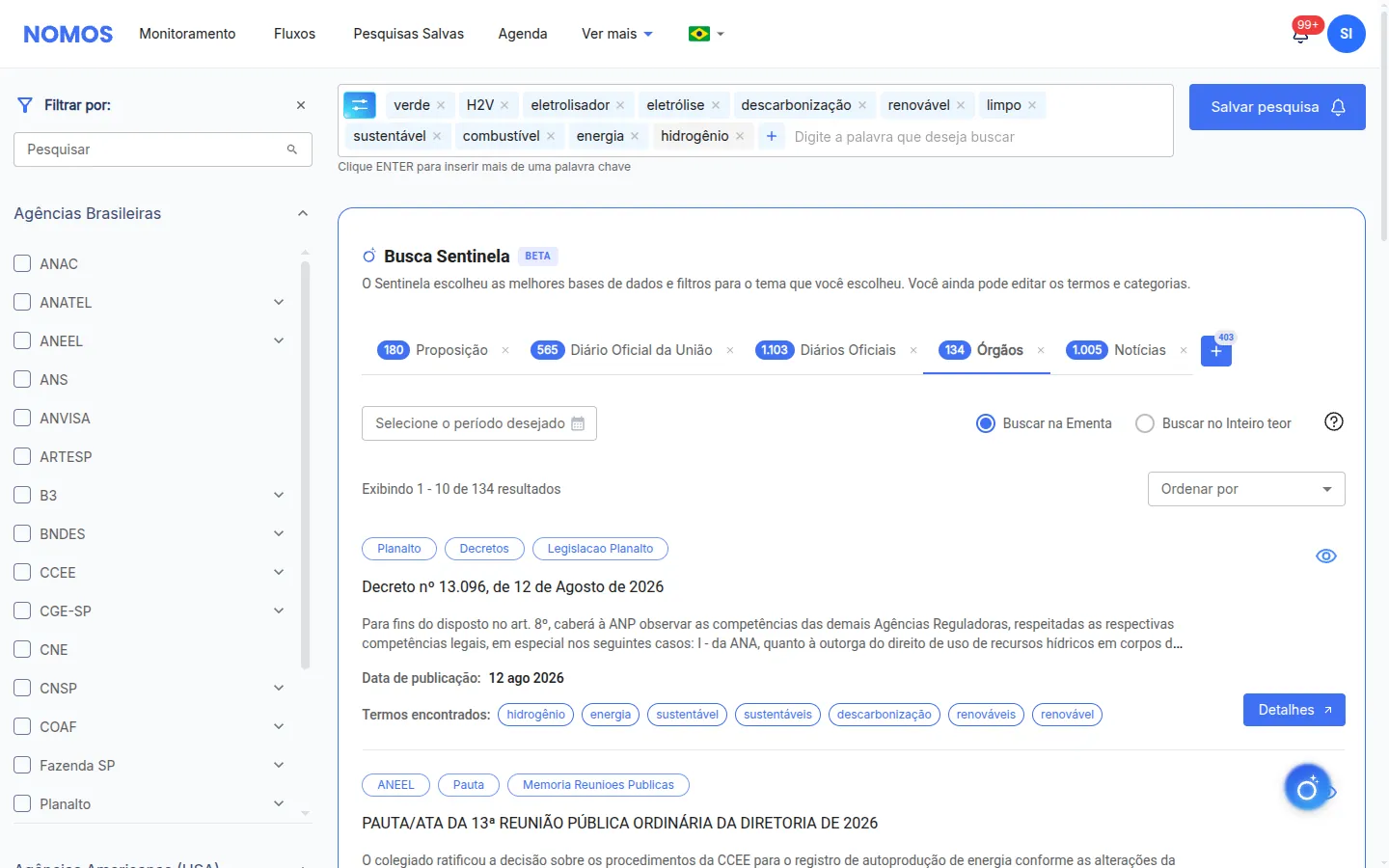The height and width of the screenshot is (868, 1389).
Task: Open the 'Ver mais' menu
Action: 617,34
